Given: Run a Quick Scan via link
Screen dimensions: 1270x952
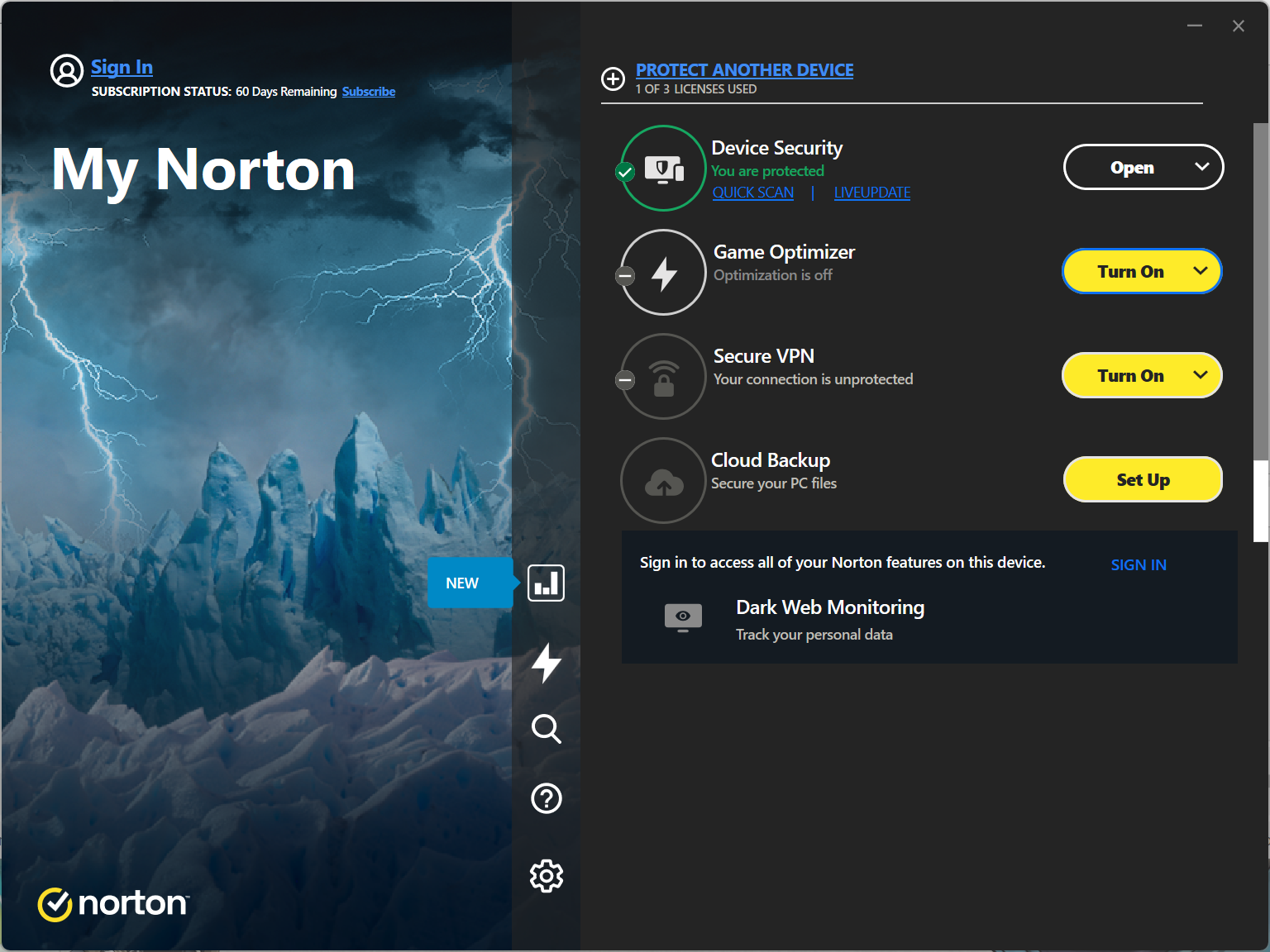Looking at the screenshot, I should click(x=752, y=193).
